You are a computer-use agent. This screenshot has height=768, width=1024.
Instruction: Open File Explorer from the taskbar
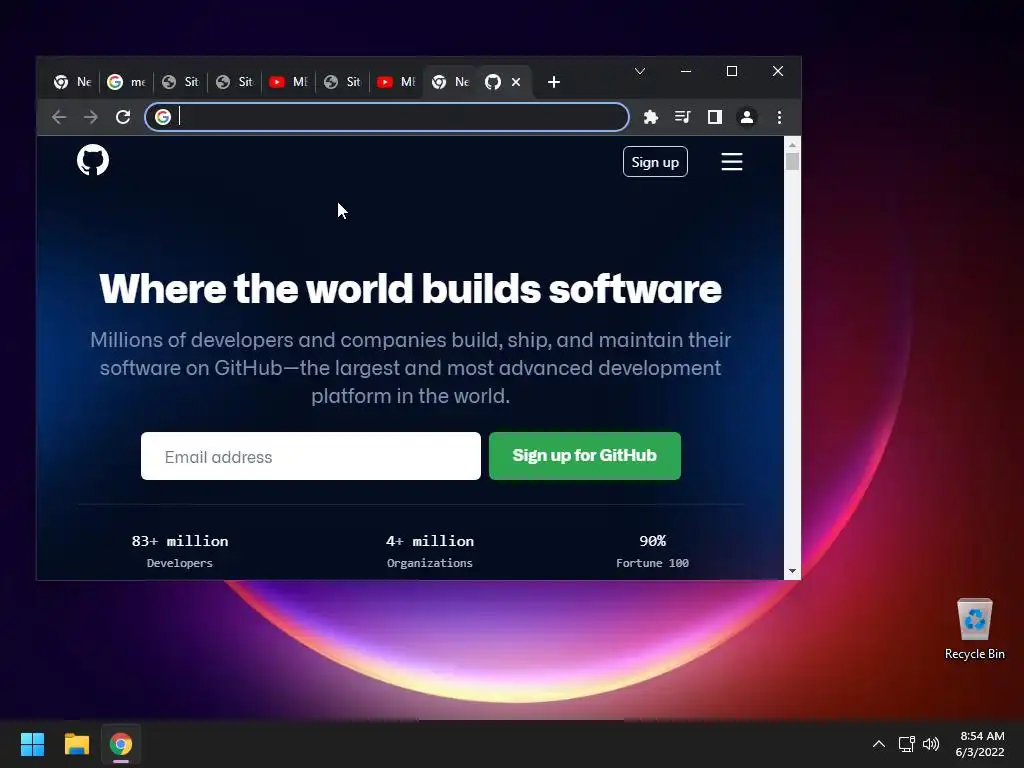point(76,744)
